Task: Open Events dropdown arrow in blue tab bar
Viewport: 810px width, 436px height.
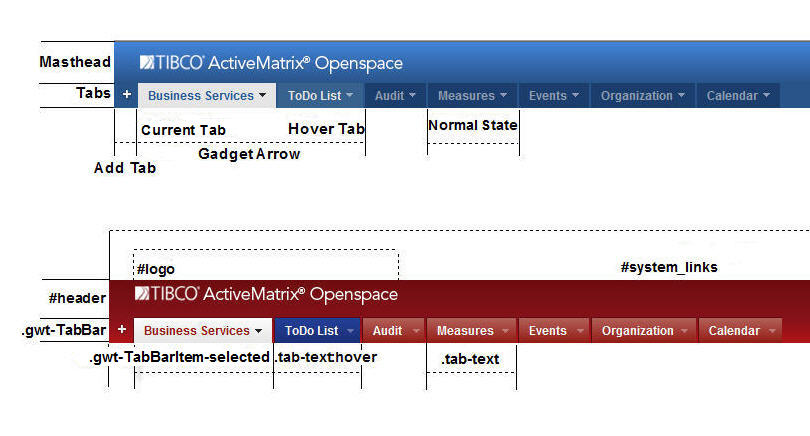Action: pyautogui.click(x=575, y=95)
